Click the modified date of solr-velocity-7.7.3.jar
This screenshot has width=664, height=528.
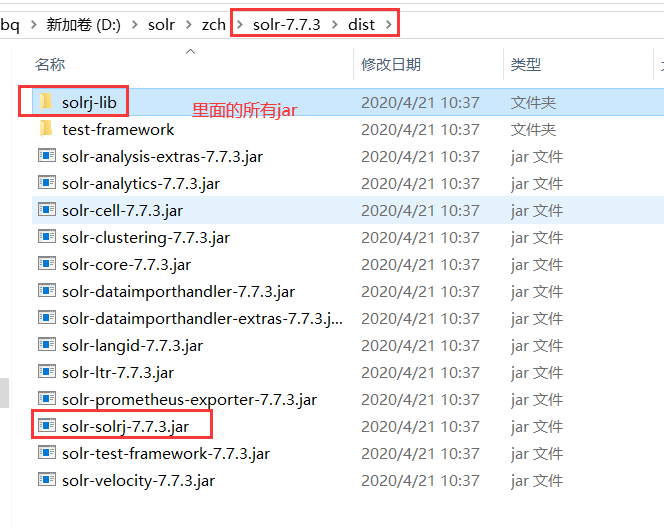point(420,481)
